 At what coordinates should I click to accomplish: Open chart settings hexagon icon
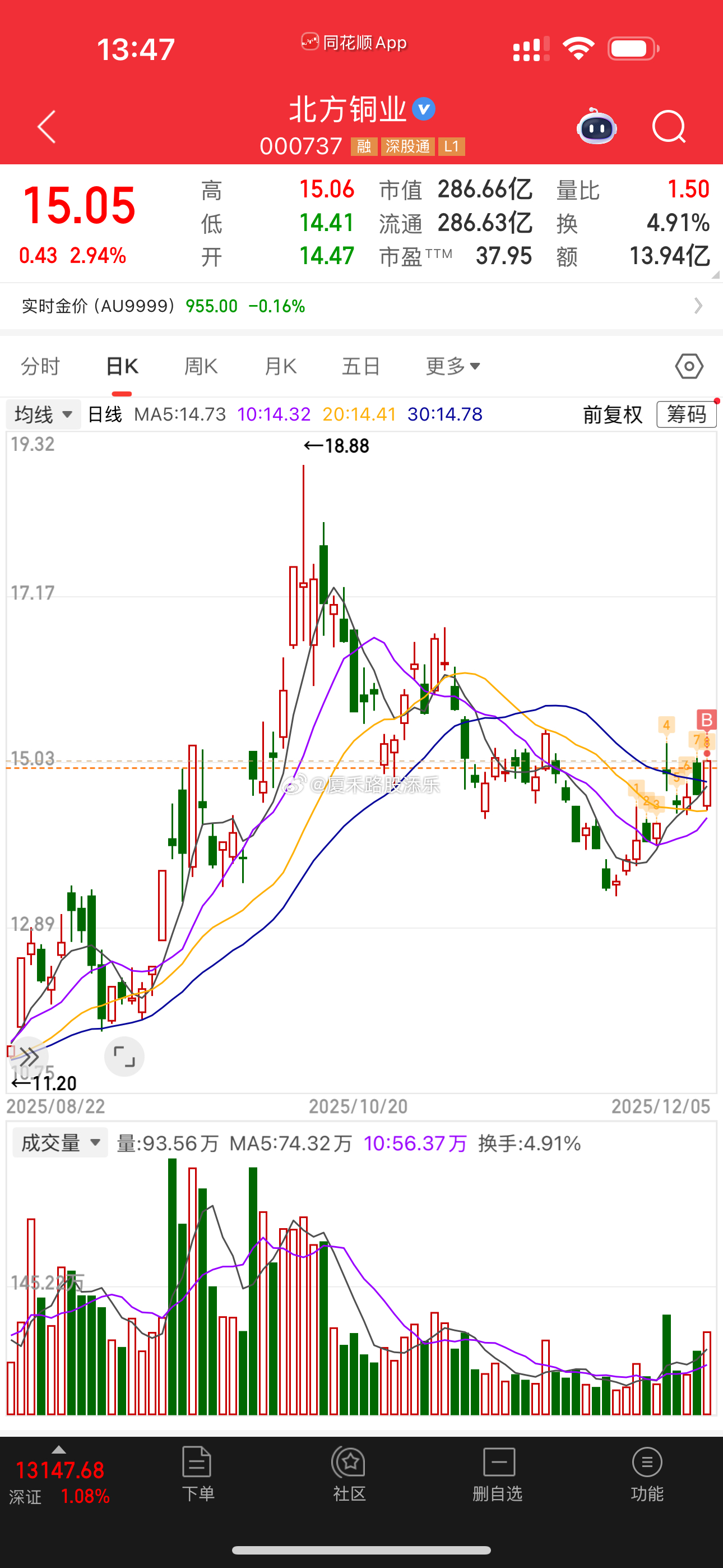689,366
